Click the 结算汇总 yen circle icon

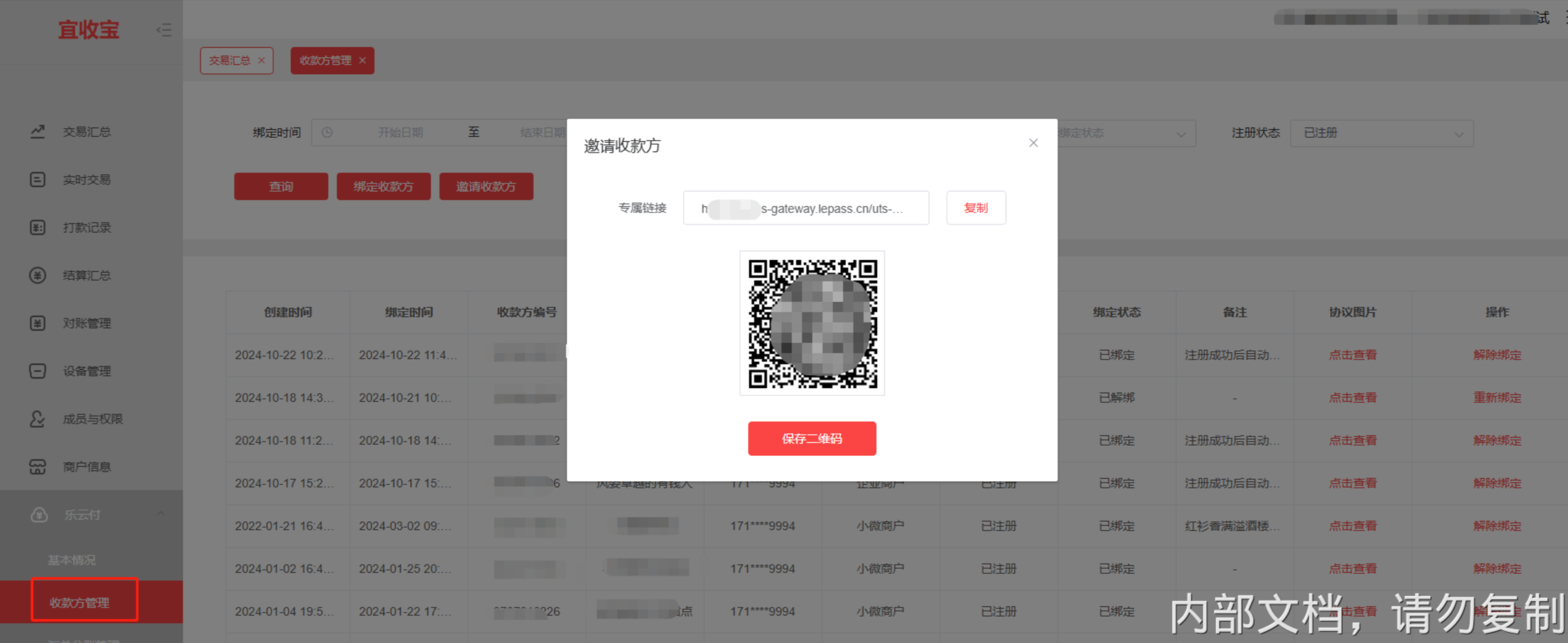[x=38, y=275]
